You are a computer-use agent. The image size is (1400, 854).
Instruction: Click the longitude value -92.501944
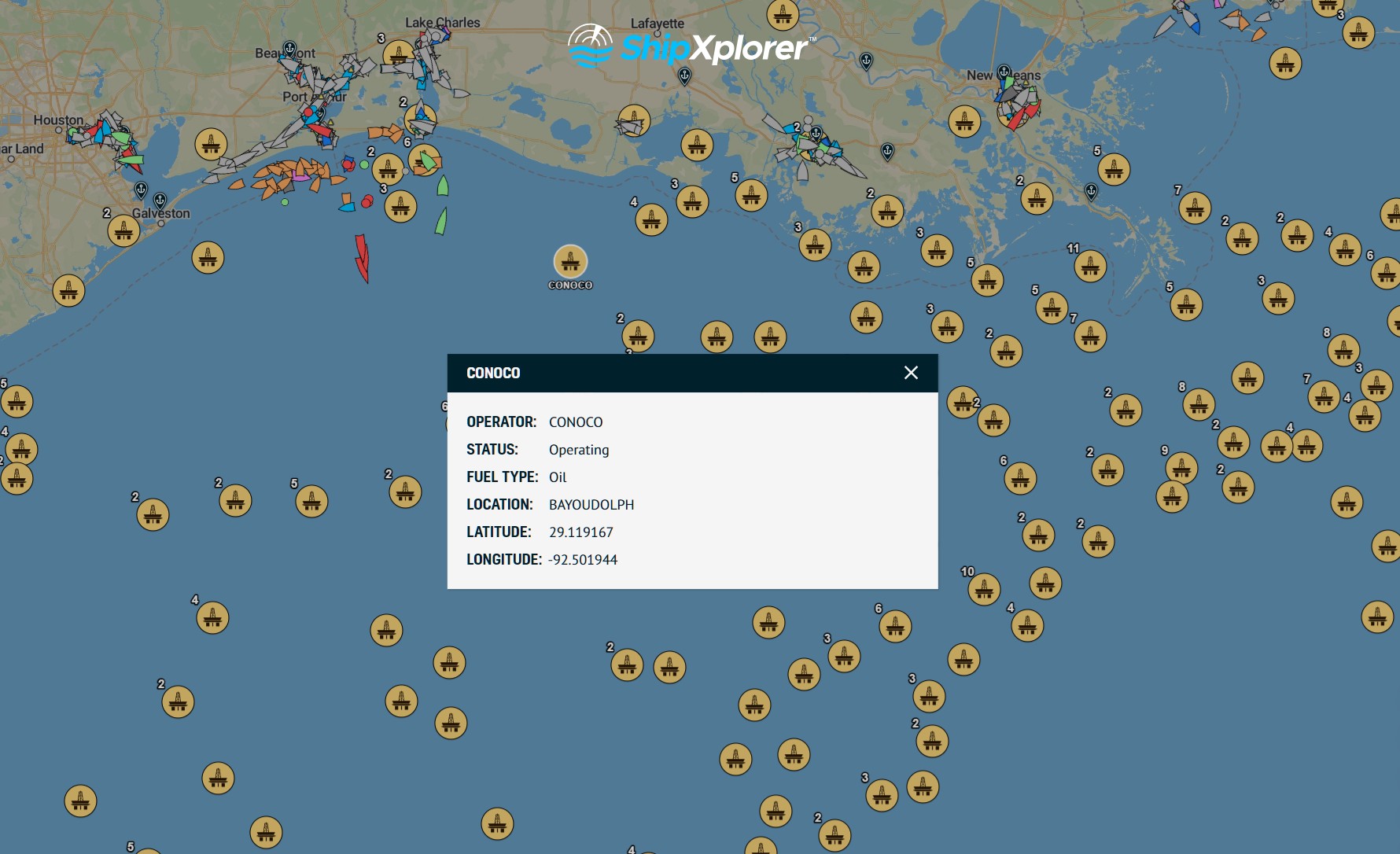pos(583,560)
